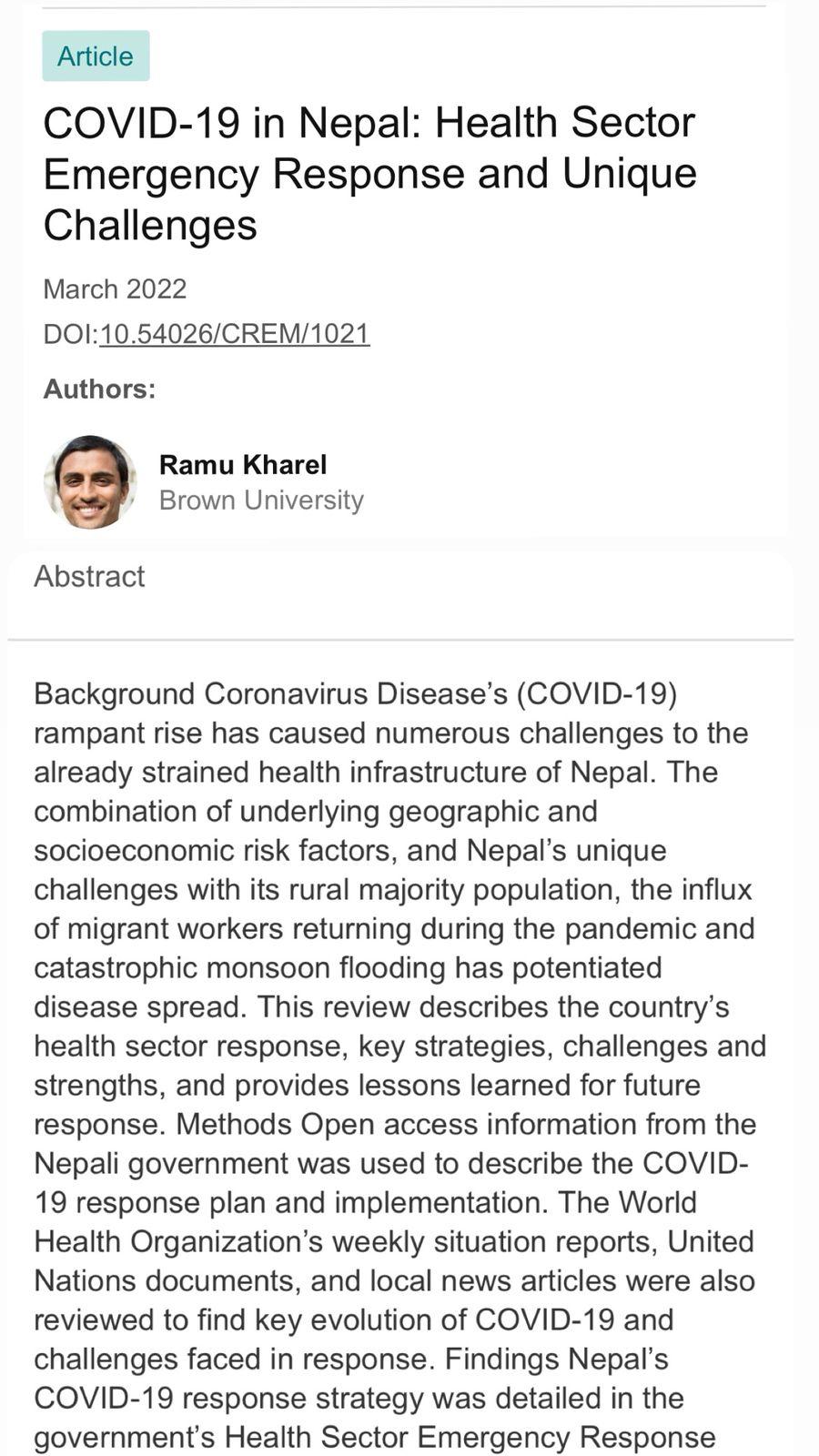The height and width of the screenshot is (1456, 819).
Task: Click the March 2022 publication date
Action: [x=115, y=288]
